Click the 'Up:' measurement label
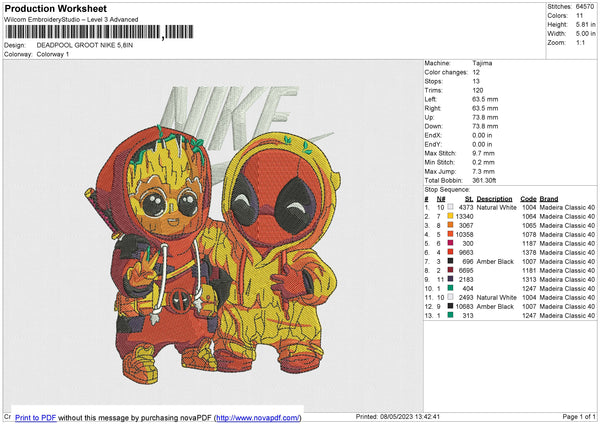Screen dimensions: 600x424 point(429,117)
